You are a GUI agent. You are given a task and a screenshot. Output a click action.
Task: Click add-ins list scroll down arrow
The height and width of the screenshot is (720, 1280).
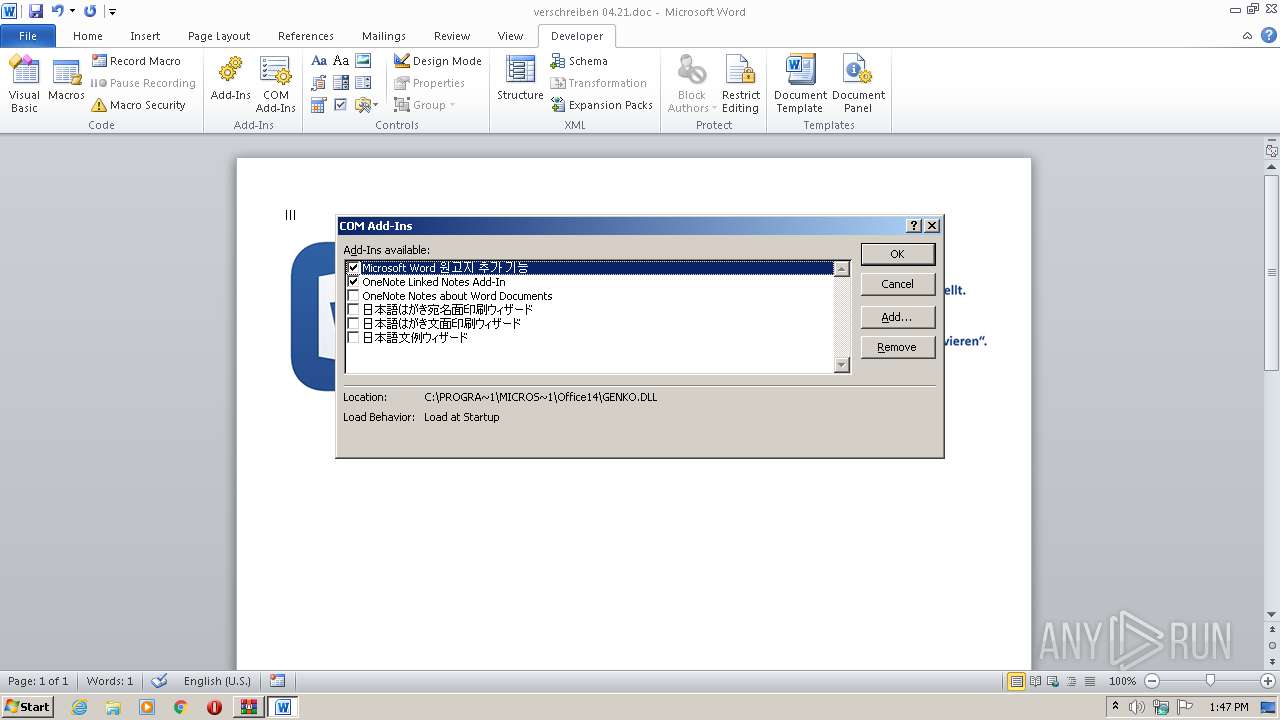[841, 365]
